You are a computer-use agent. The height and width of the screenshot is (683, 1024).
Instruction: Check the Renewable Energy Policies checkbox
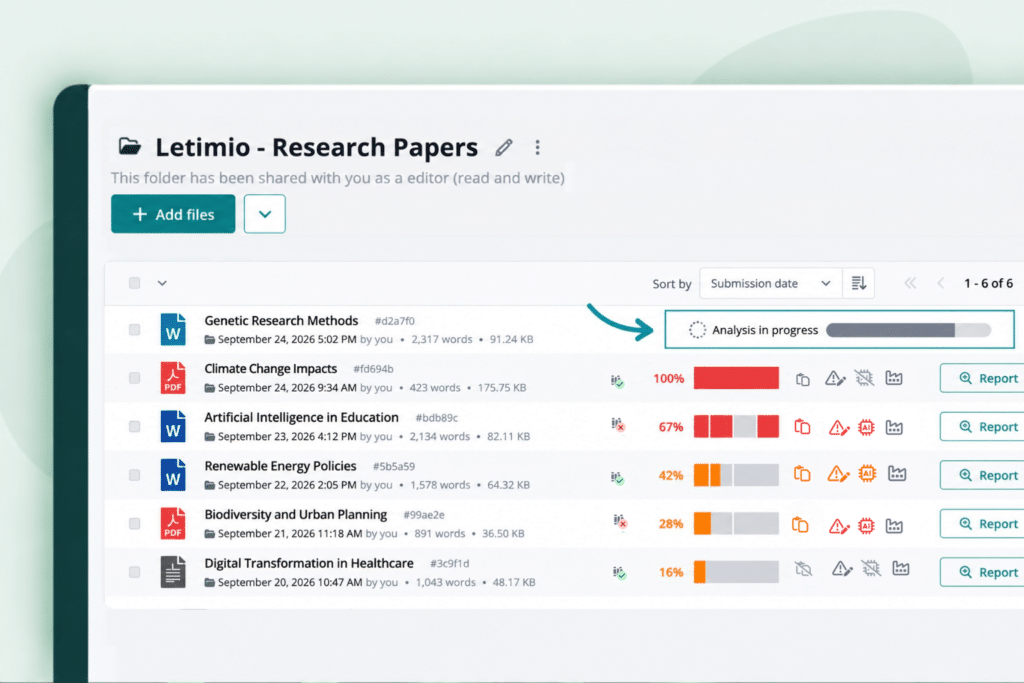coord(135,475)
